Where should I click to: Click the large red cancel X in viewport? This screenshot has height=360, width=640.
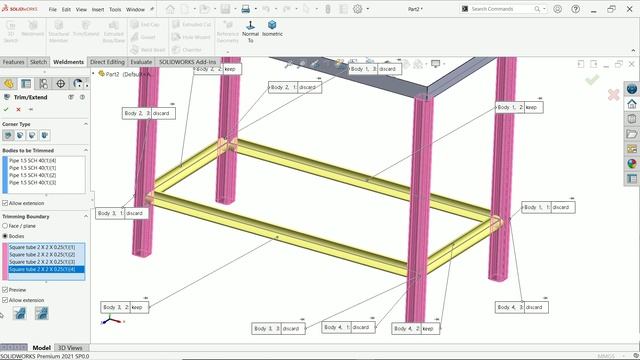tap(613, 95)
